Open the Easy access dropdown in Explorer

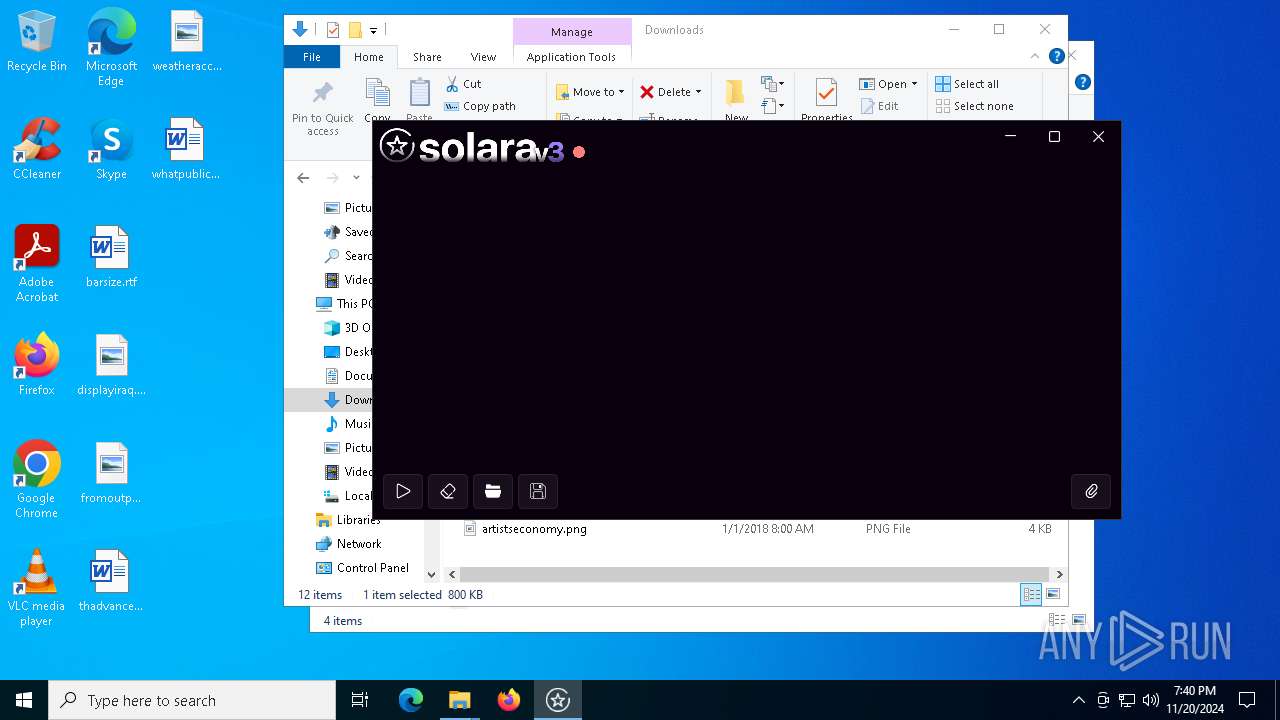click(x=772, y=105)
